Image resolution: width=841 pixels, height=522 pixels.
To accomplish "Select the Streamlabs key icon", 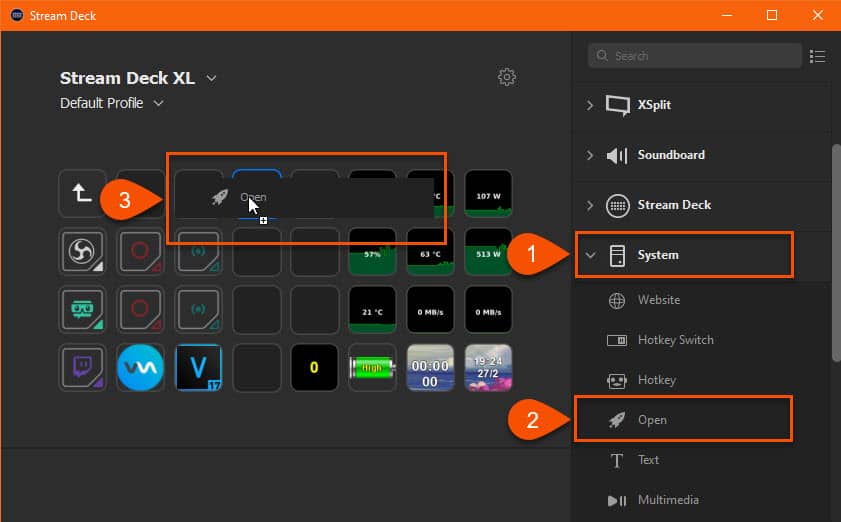I will (x=82, y=310).
